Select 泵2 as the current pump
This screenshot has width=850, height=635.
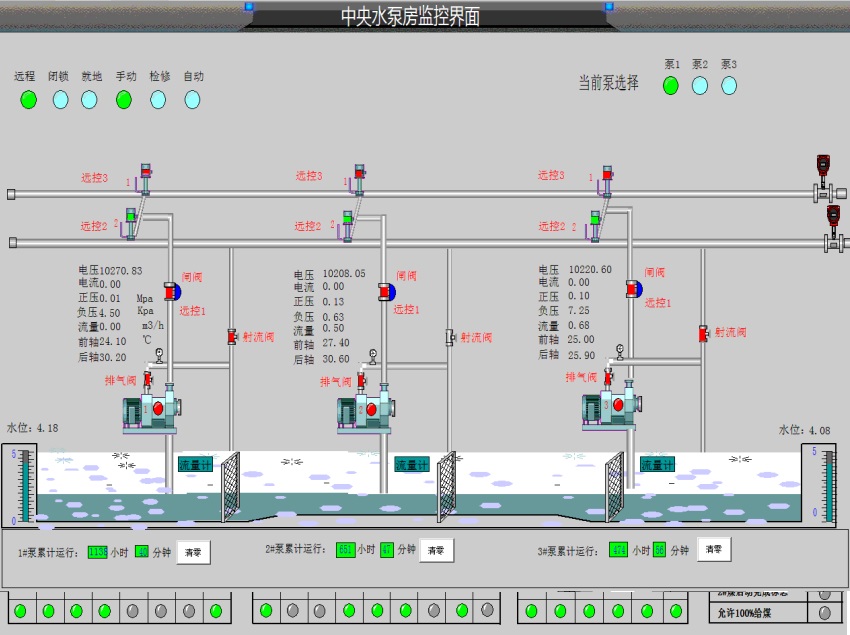[700, 85]
